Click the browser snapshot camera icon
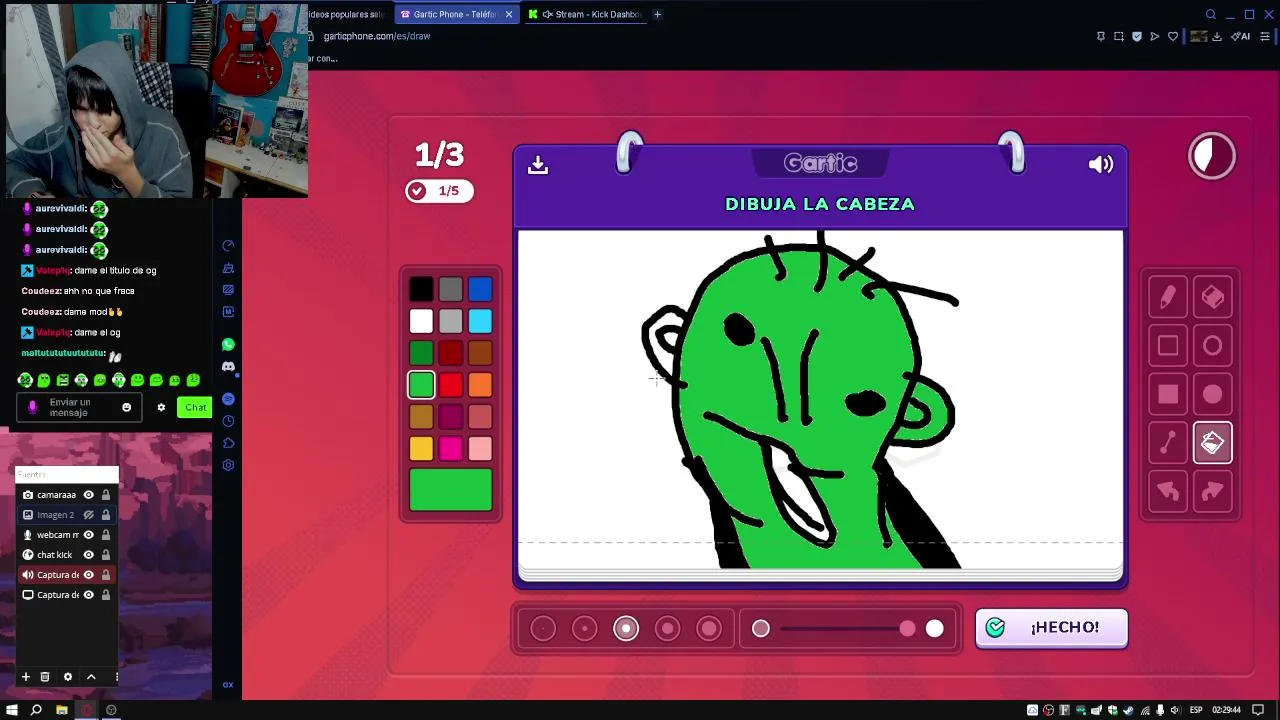The width and height of the screenshot is (1280, 720). click(x=1118, y=36)
